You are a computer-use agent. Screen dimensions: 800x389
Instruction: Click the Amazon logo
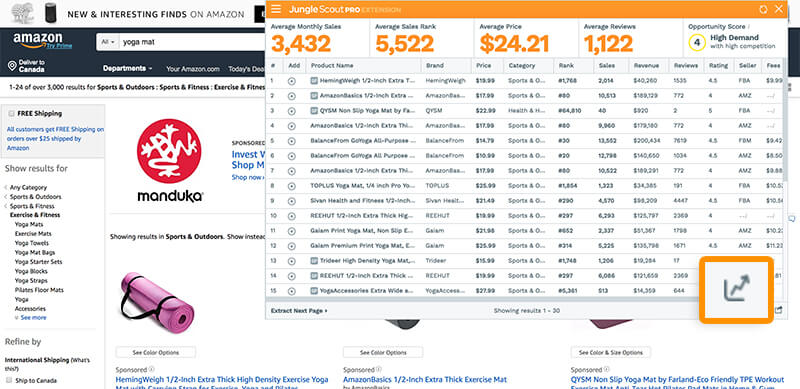[38, 39]
